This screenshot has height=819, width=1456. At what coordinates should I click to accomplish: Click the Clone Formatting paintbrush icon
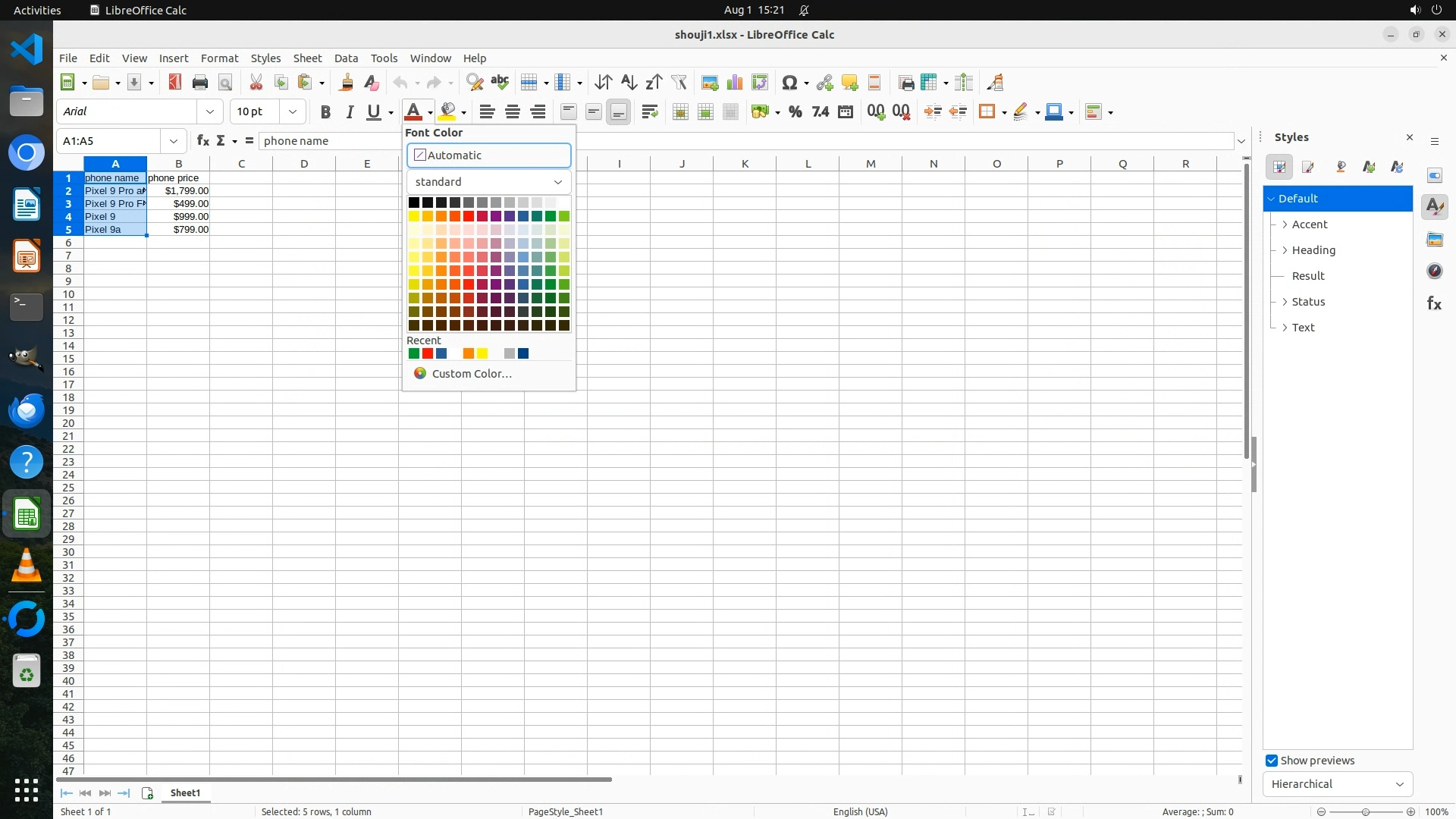(347, 83)
